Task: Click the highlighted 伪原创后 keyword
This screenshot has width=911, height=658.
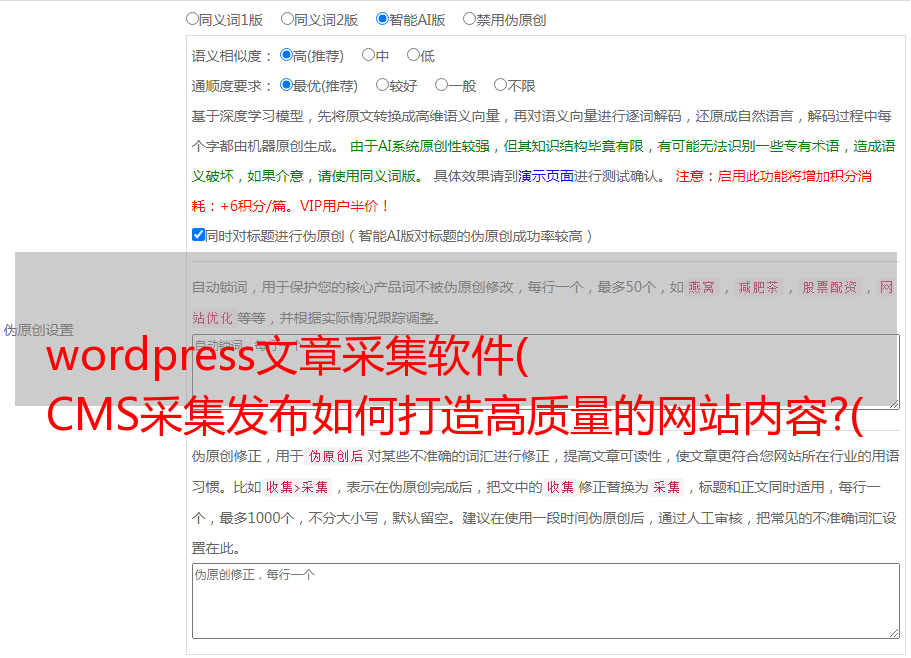Action: click(336, 456)
